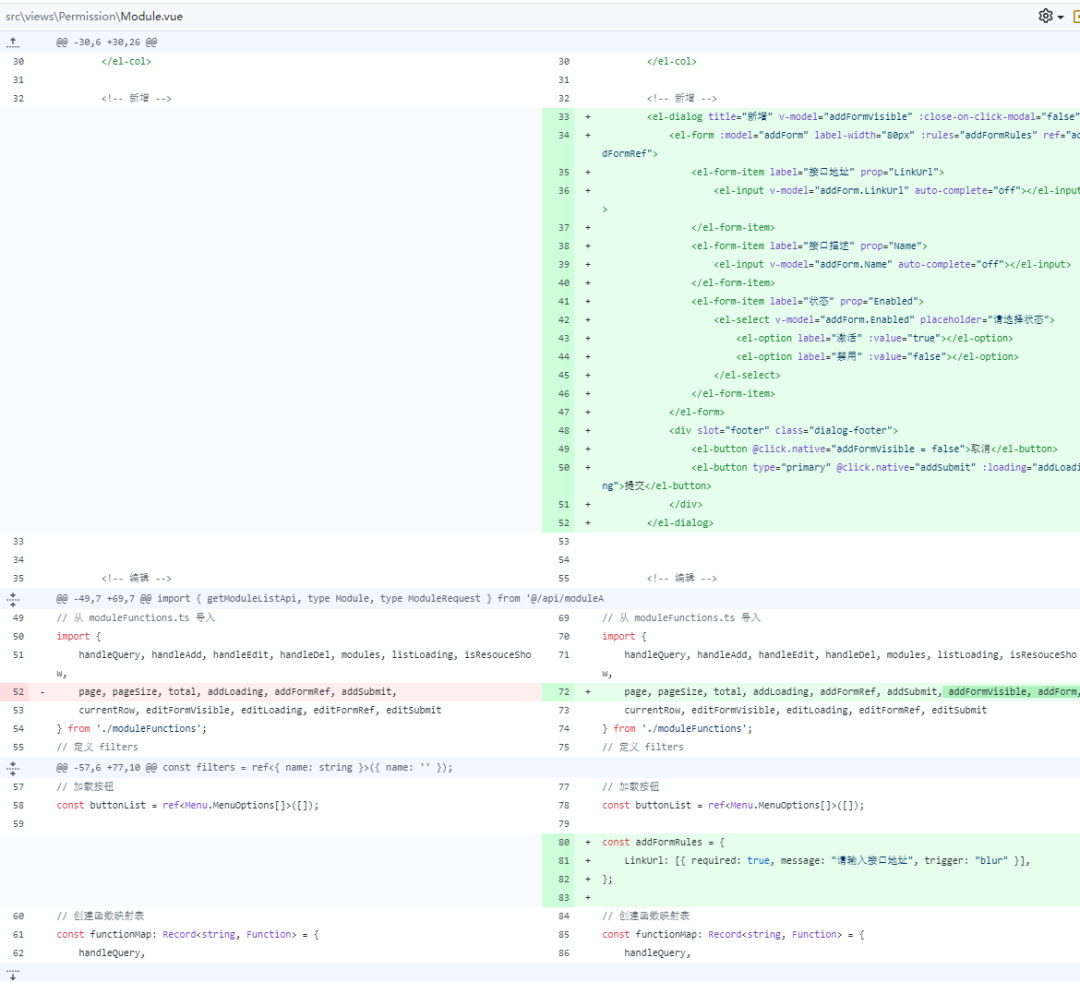This screenshot has width=1080, height=982.
Task: Click 'const buttonList' on original line 58
Action: pyautogui.click(x=187, y=805)
